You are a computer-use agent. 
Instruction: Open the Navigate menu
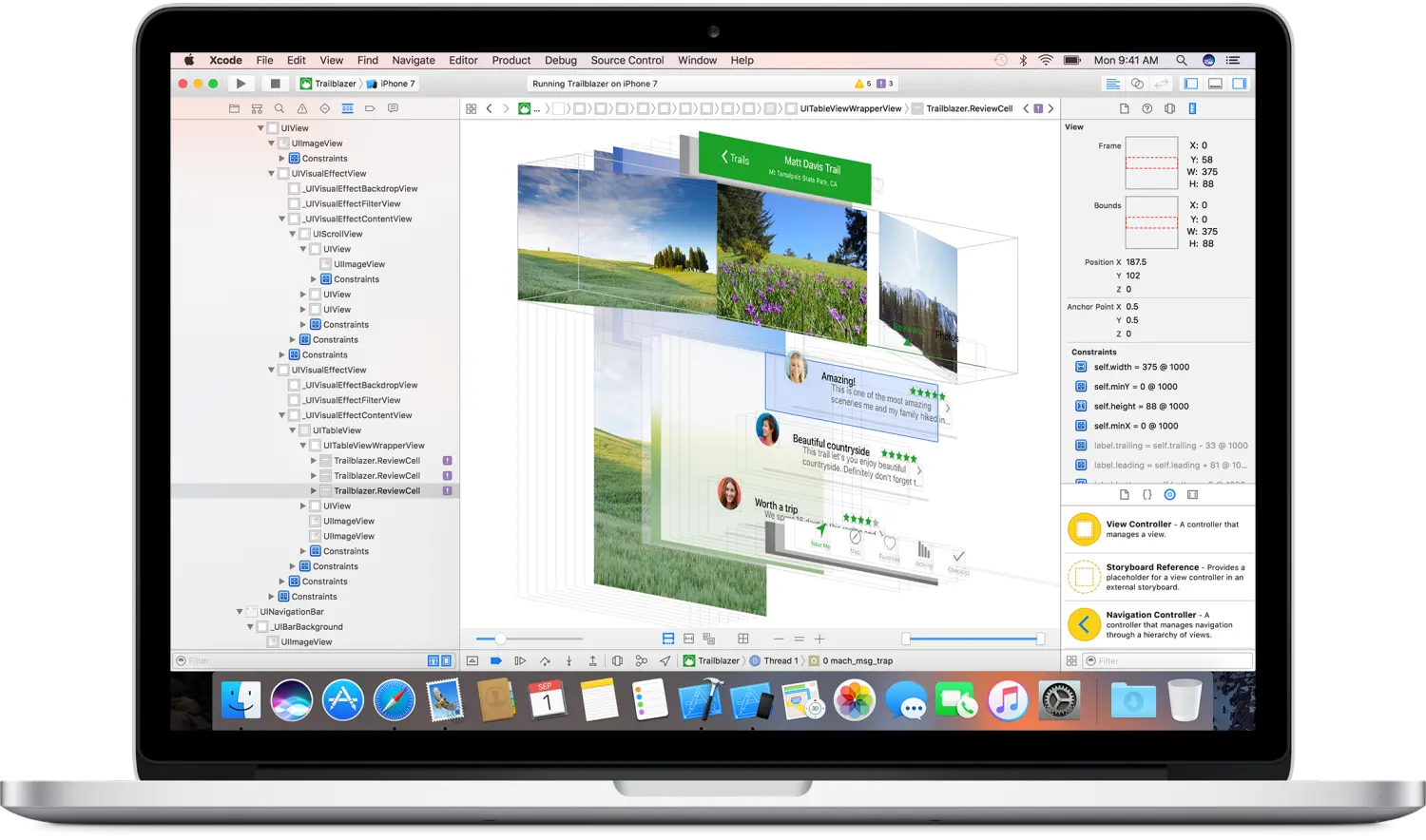coord(414,60)
